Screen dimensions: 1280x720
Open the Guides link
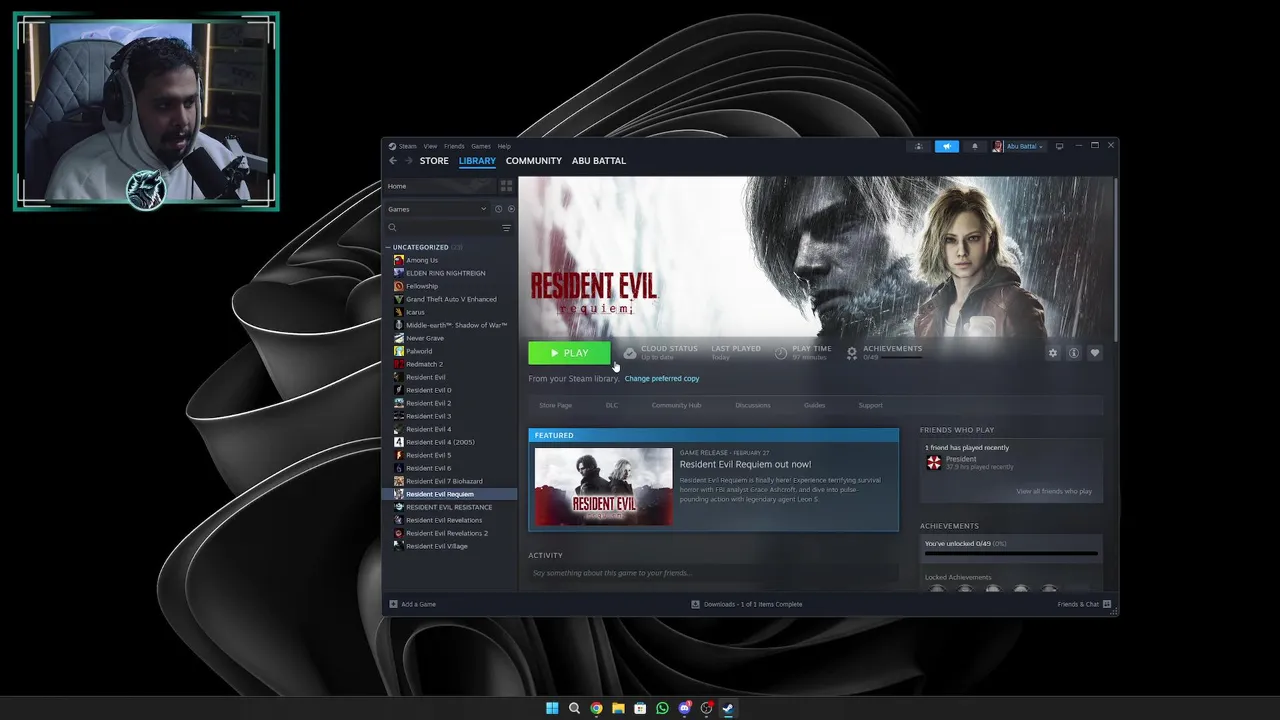(x=814, y=405)
